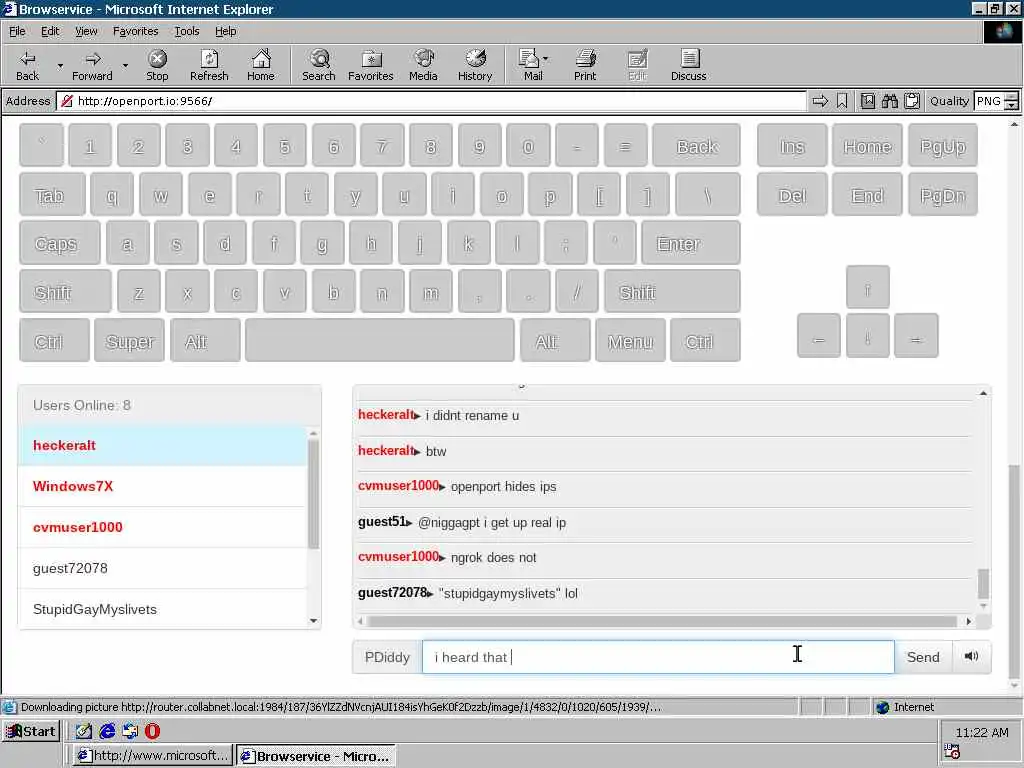Launch Internet Explorer quick launch icon

click(107, 731)
